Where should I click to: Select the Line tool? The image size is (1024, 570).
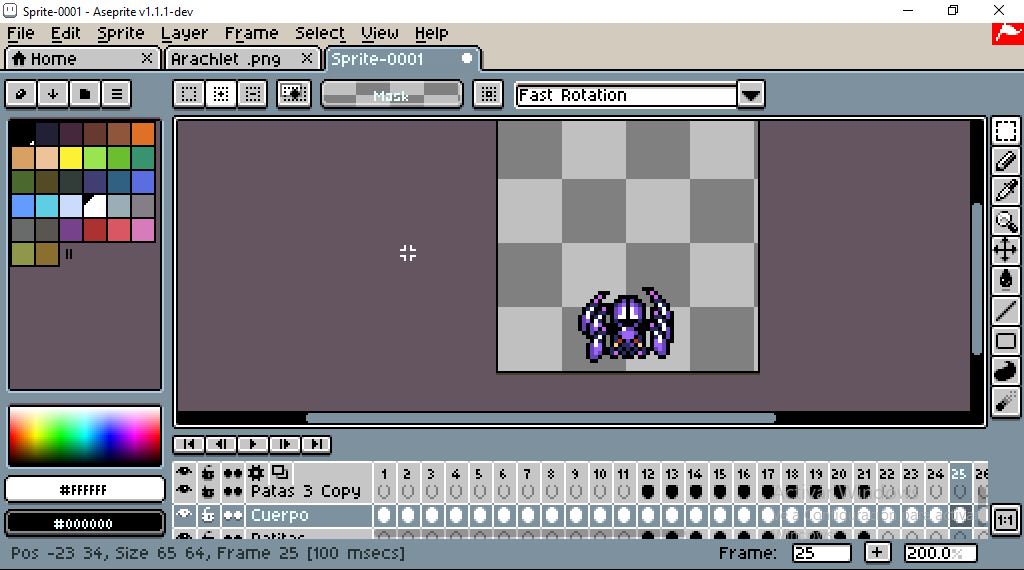(x=1006, y=311)
